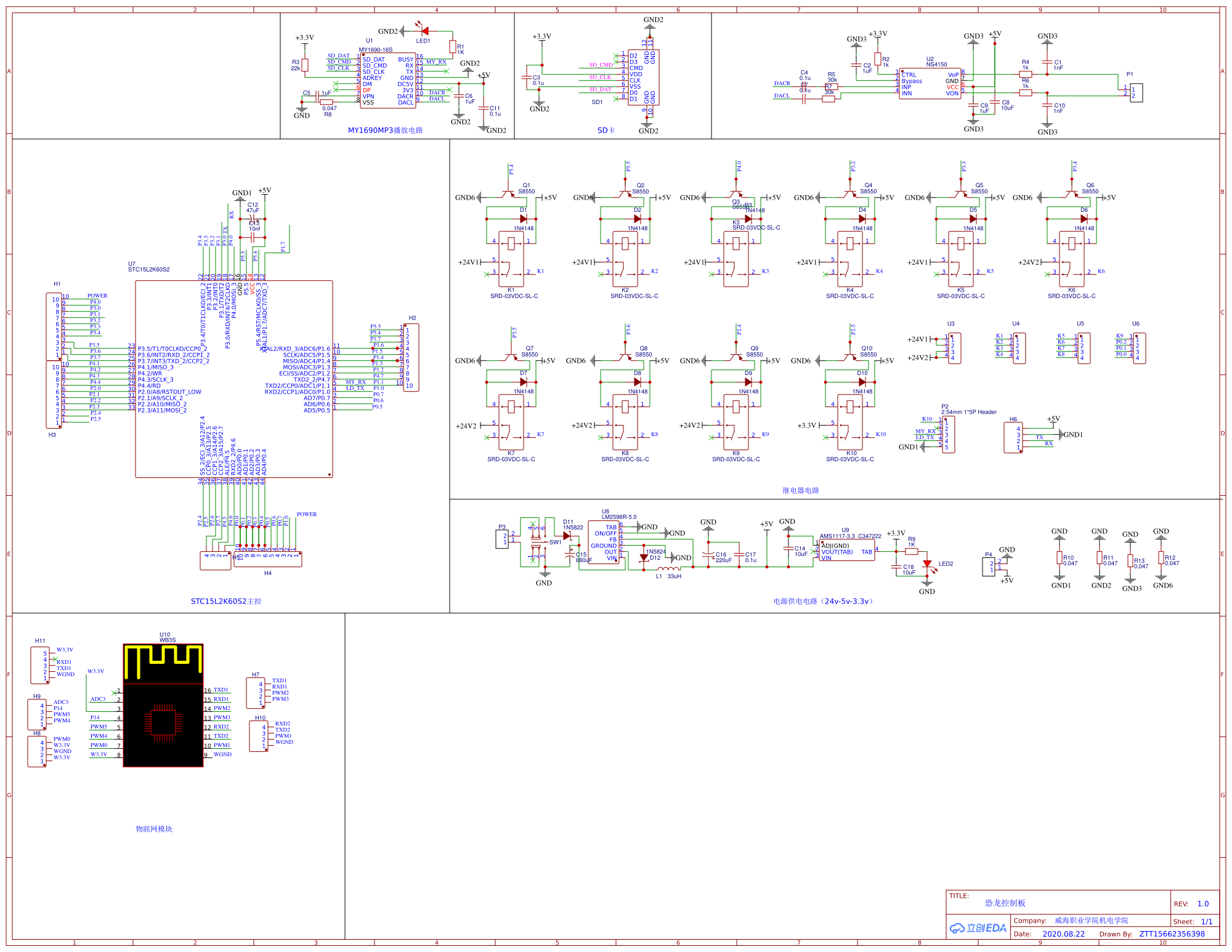Screen dimensions: 1232x952
Task: Select relay K1 SRD-03VDC-SL-C symbol
Action: click(511, 259)
